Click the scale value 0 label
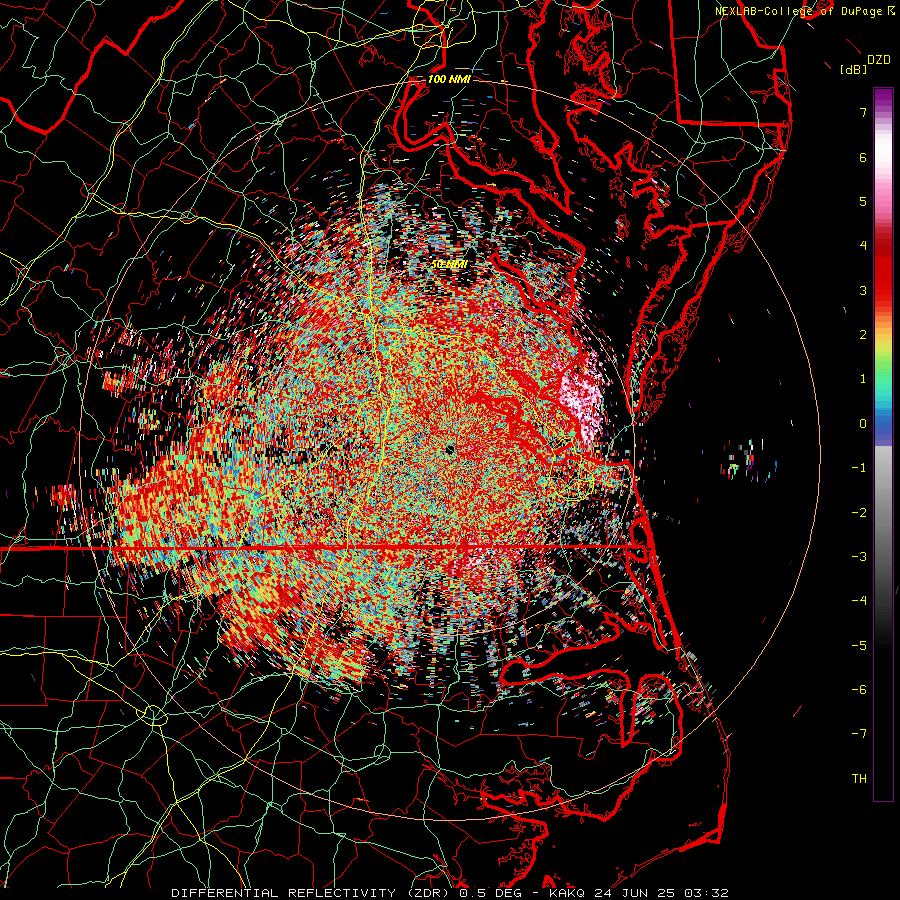Viewport: 900px width, 900px height. coord(863,424)
